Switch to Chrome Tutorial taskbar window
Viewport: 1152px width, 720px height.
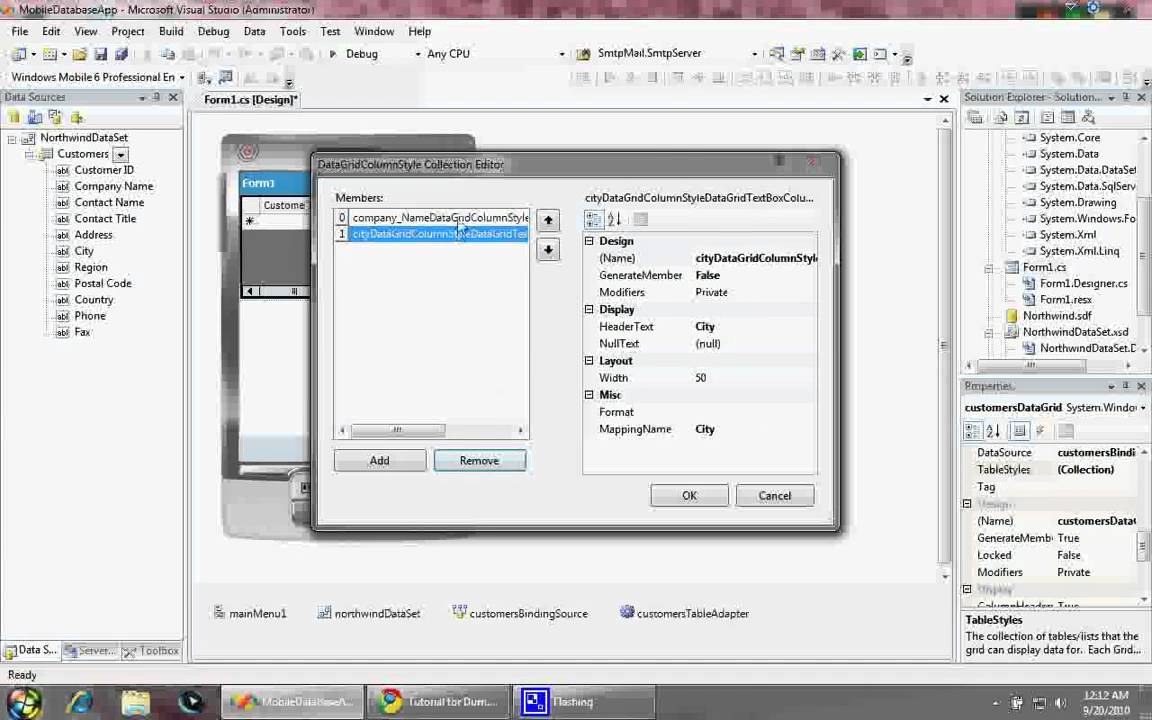pyautogui.click(x=439, y=702)
